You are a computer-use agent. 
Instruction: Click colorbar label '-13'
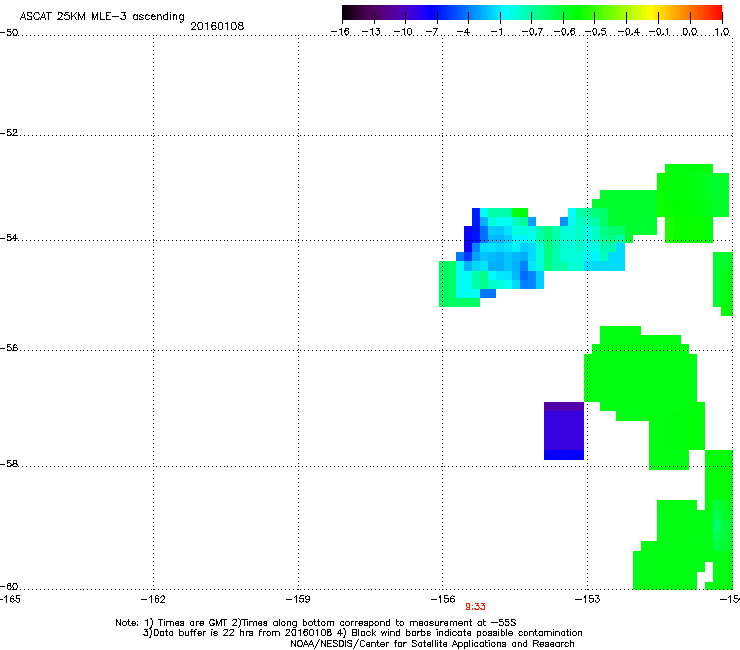click(x=371, y=32)
